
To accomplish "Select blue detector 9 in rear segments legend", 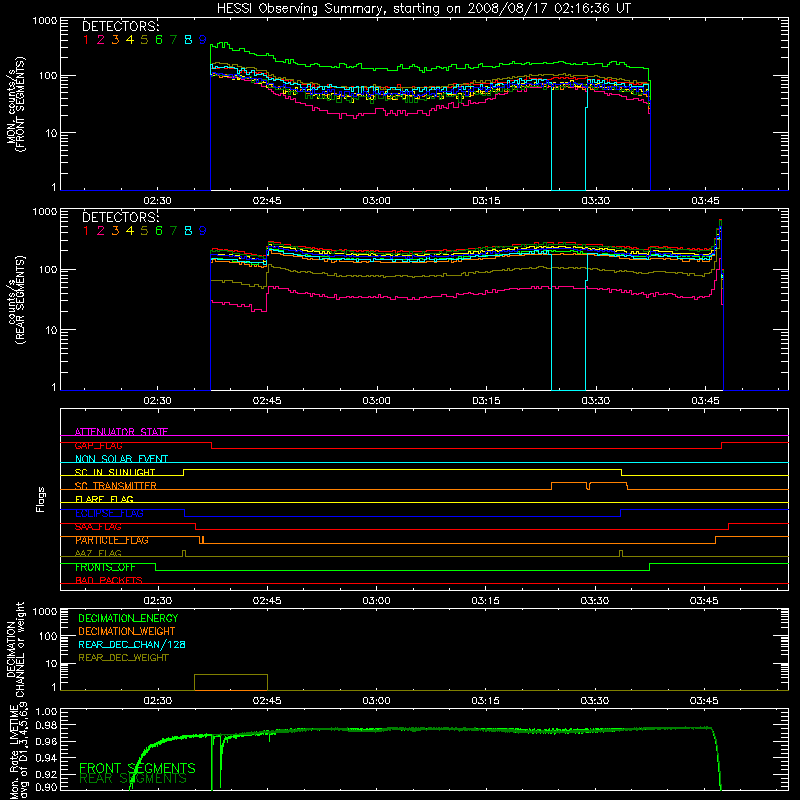I will point(203,231).
